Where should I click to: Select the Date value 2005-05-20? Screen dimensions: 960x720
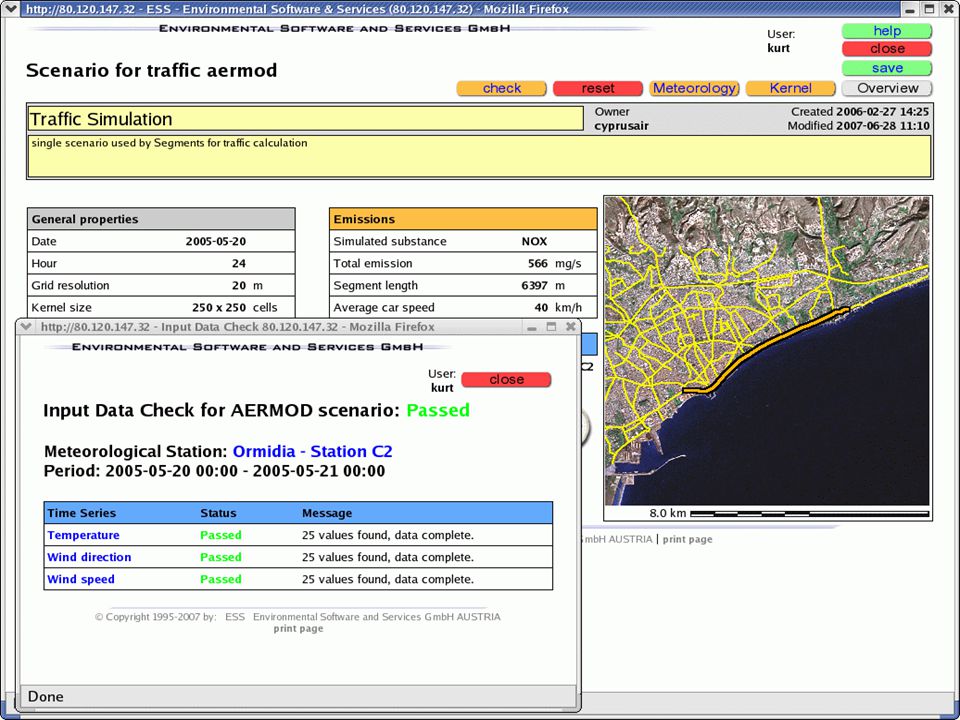216,241
